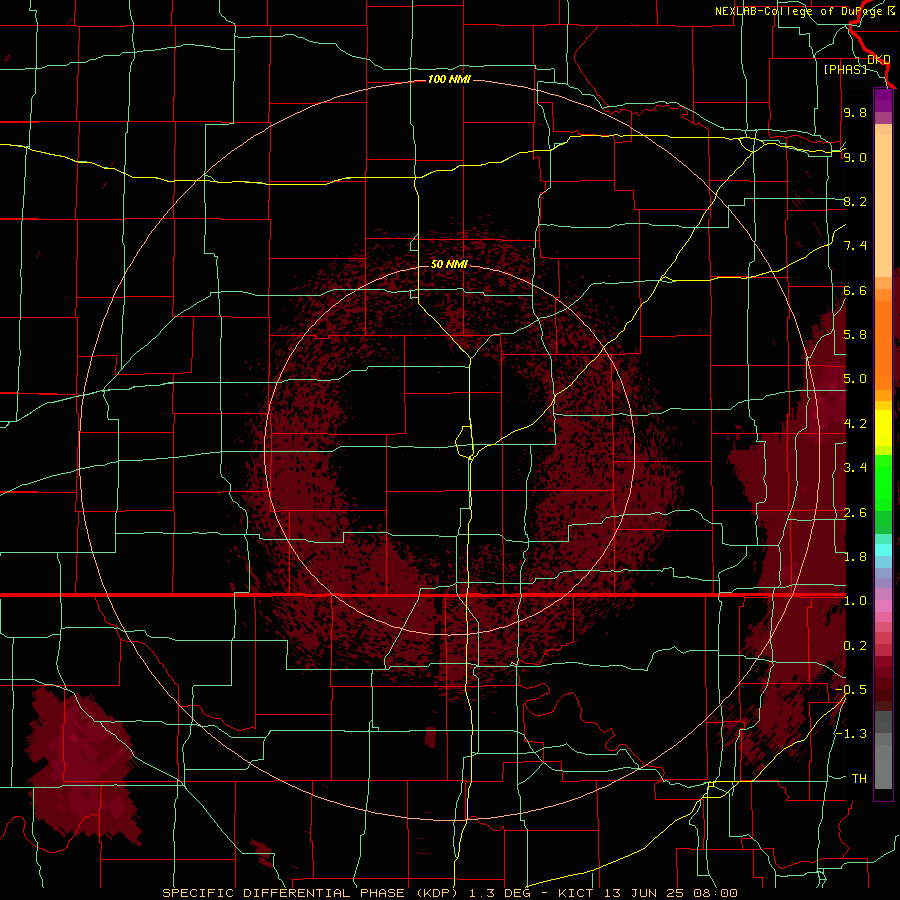Click the 50 NMI range ring label
This screenshot has width=900, height=900.
(449, 264)
